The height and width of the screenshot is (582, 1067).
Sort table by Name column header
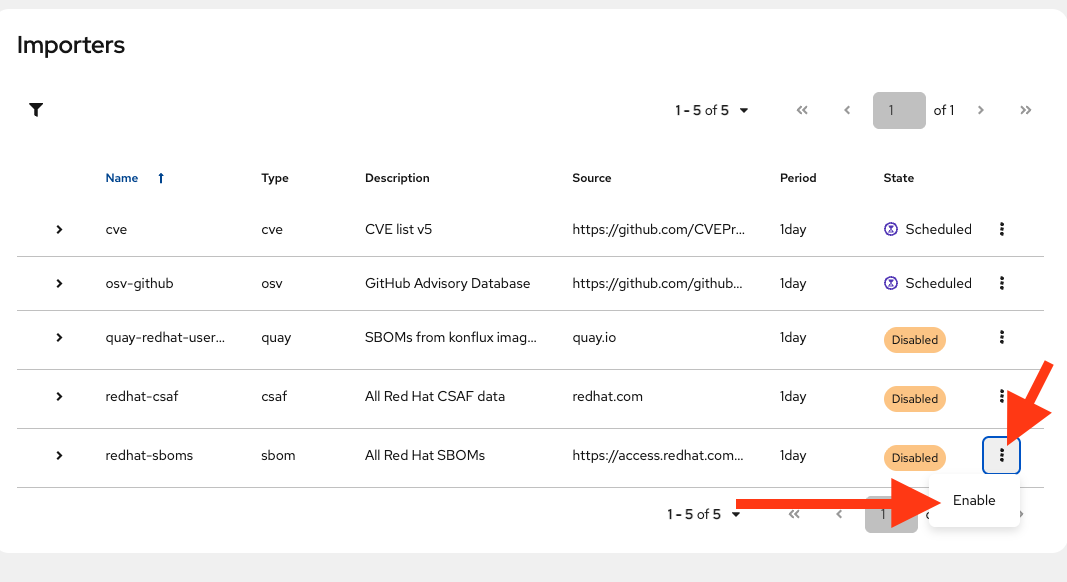coord(122,178)
